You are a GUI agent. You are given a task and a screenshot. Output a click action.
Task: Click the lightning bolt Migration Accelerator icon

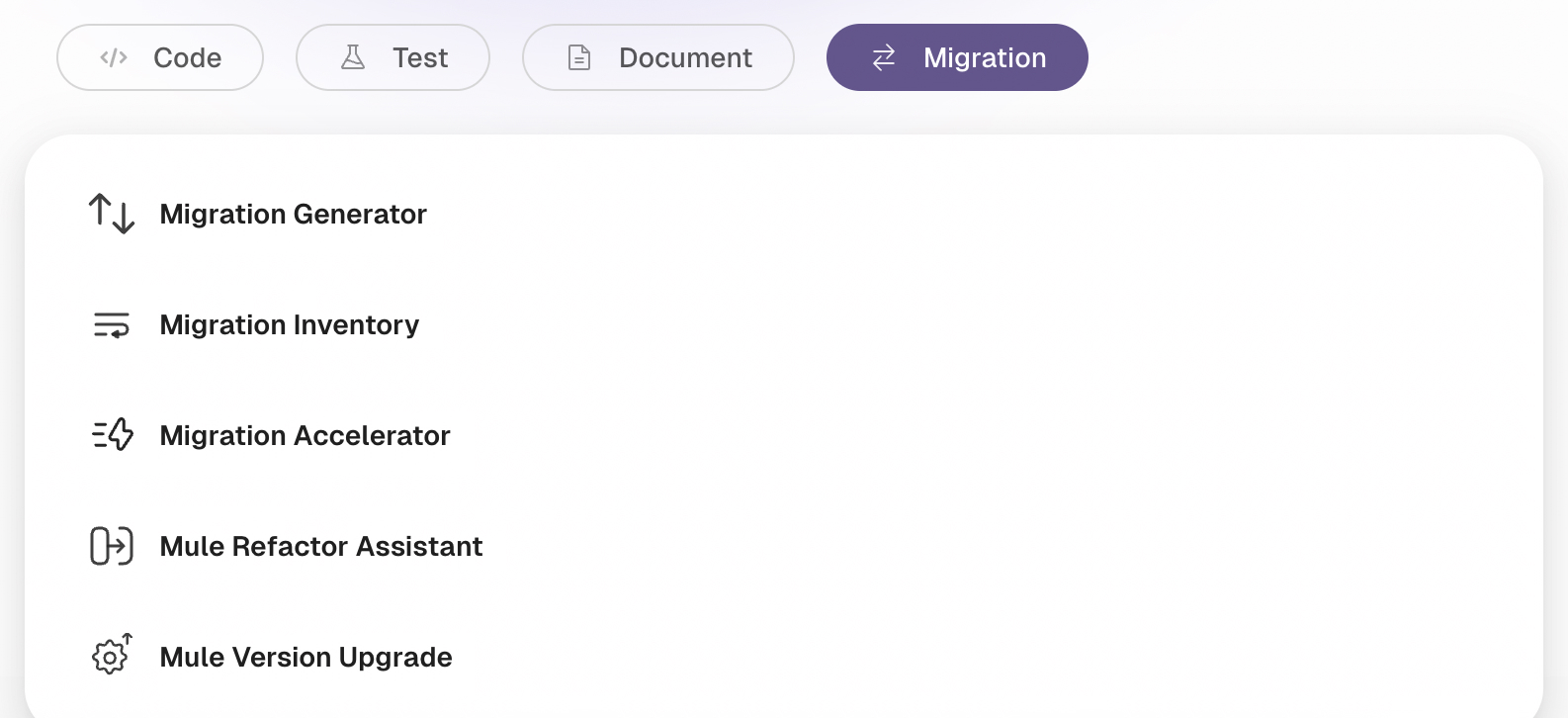coord(112,435)
